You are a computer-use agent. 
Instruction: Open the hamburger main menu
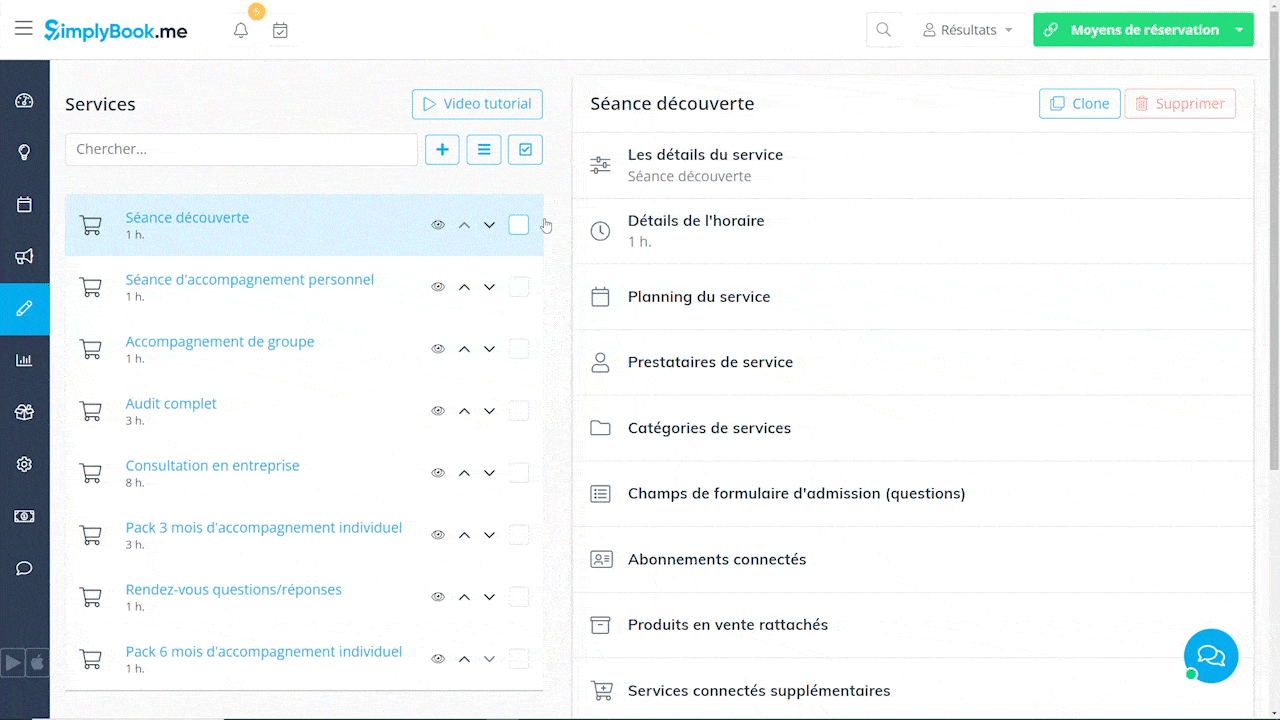pos(24,29)
